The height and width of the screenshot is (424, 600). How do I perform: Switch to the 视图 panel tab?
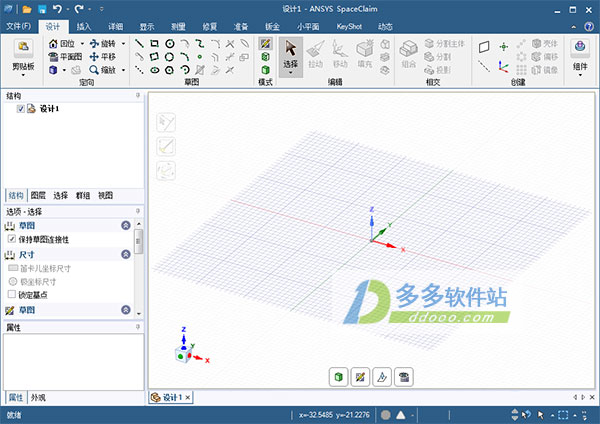pyautogui.click(x=105, y=196)
